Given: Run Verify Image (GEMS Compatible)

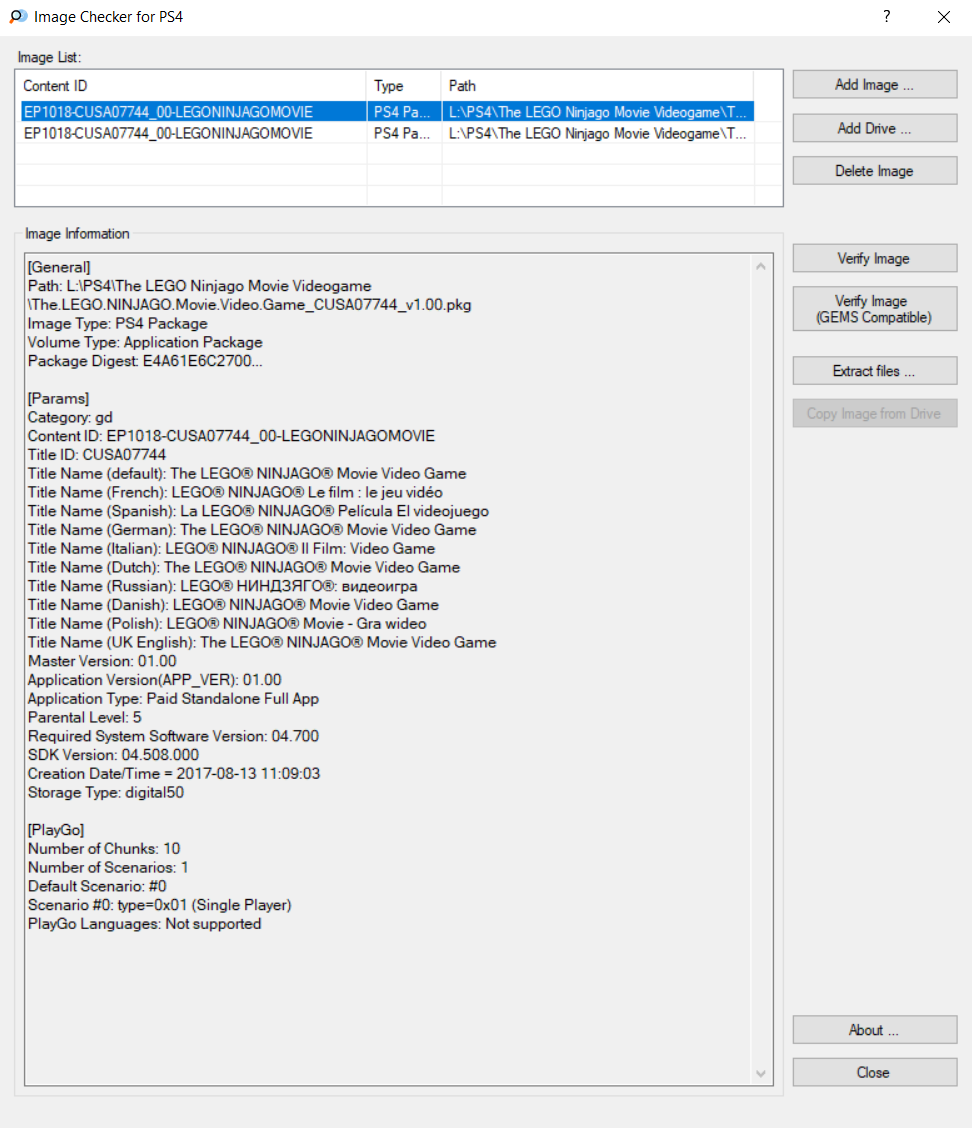Looking at the screenshot, I should point(874,309).
